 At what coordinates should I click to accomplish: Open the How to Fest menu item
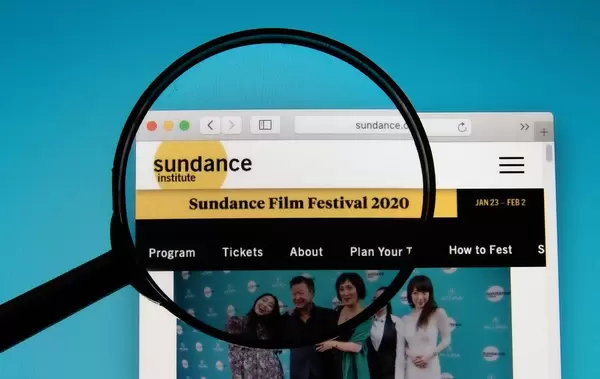(x=480, y=250)
